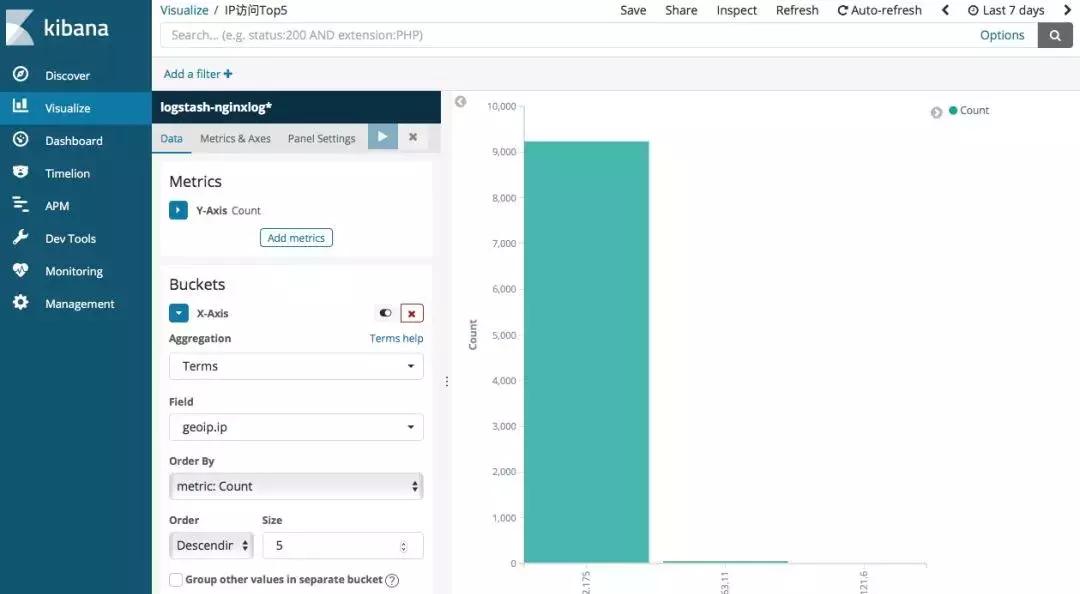Image resolution: width=1080 pixels, height=594 pixels.
Task: Enable Group other values in separate bucket
Action: pos(175,579)
